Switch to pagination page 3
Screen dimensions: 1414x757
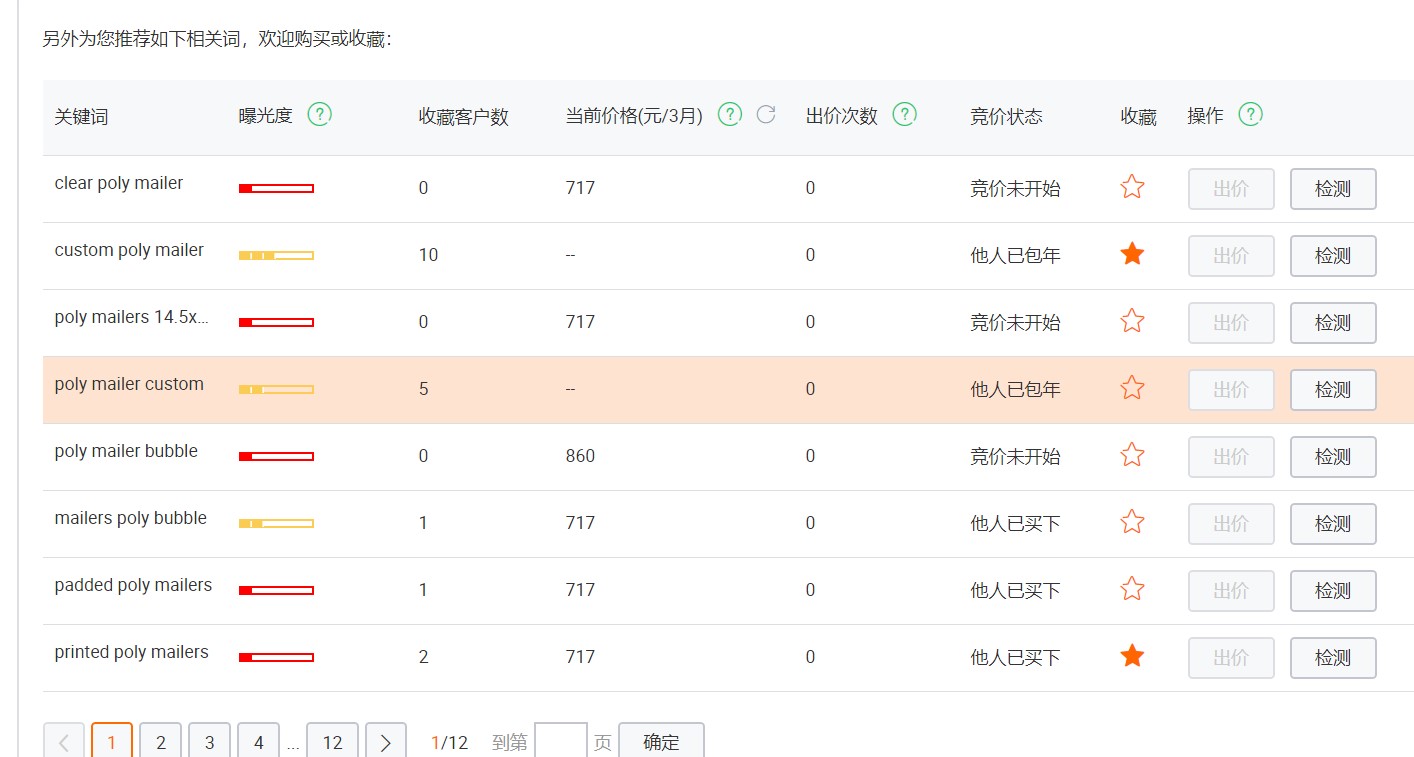209,742
